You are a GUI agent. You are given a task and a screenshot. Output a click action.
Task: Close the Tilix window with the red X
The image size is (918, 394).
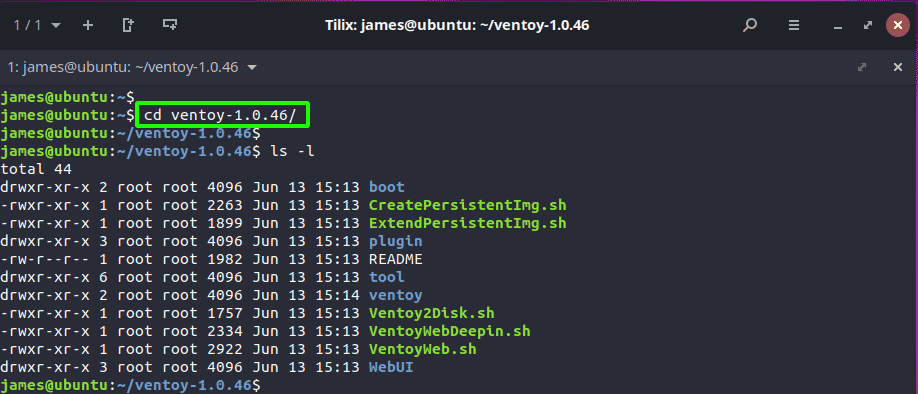pos(898,25)
